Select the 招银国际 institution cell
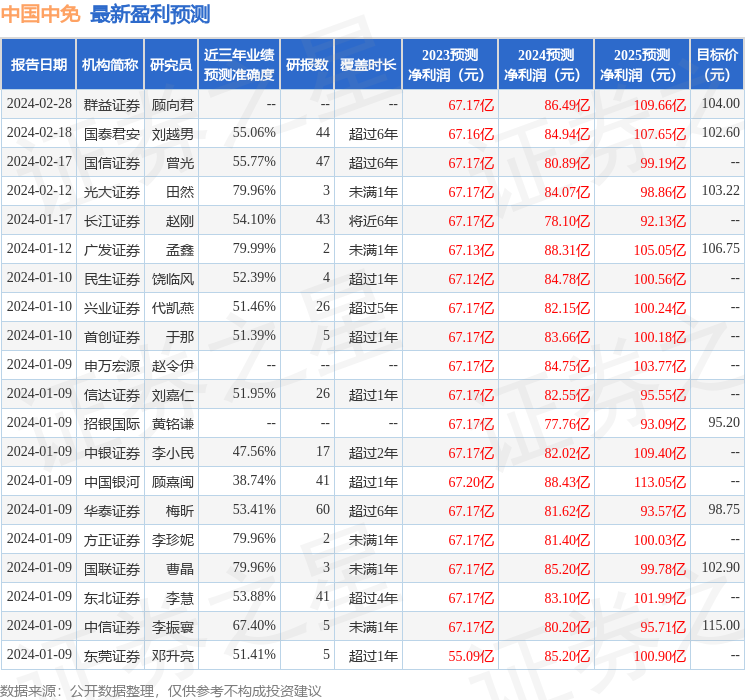 [112, 424]
